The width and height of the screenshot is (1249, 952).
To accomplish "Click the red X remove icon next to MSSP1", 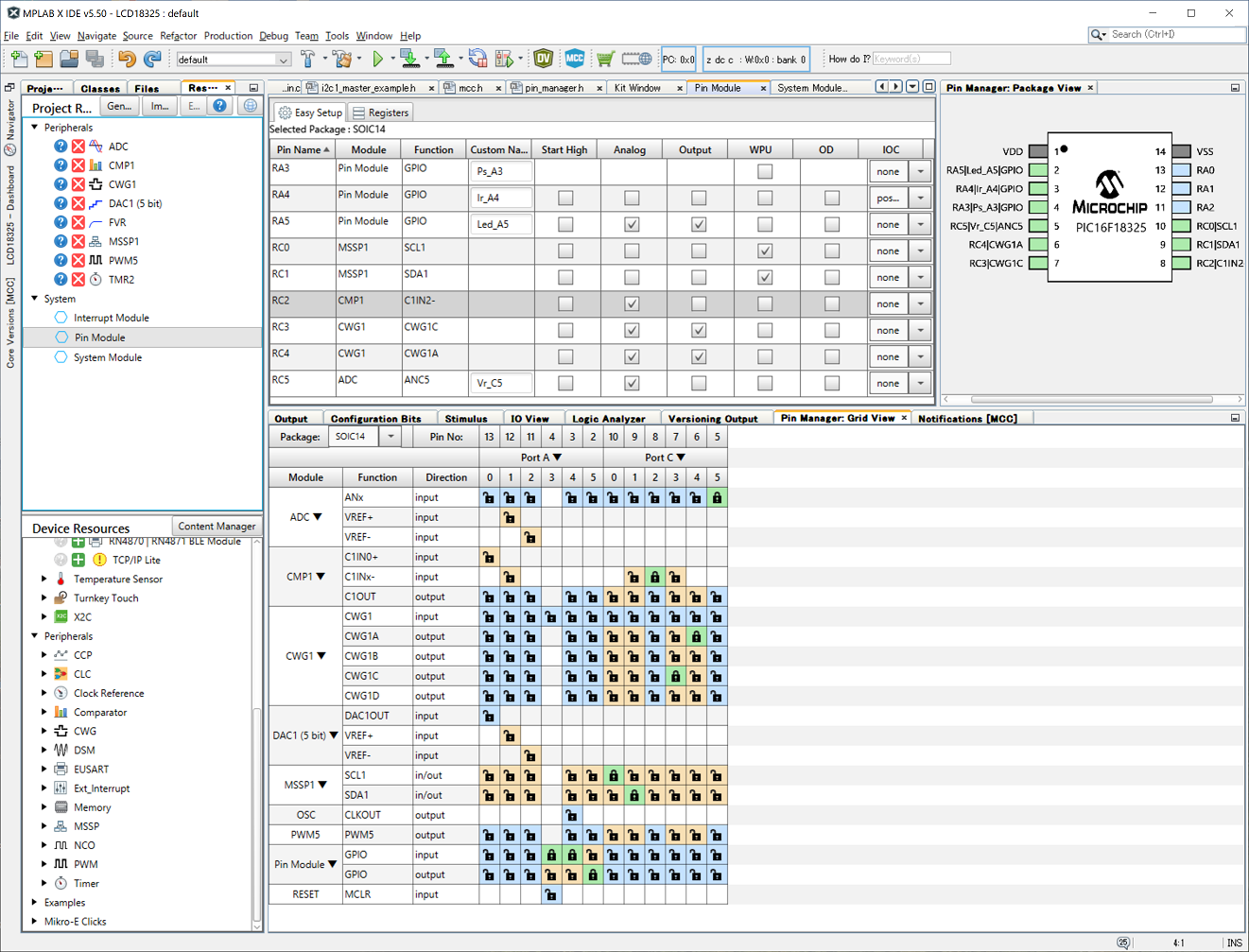I will pos(78,241).
